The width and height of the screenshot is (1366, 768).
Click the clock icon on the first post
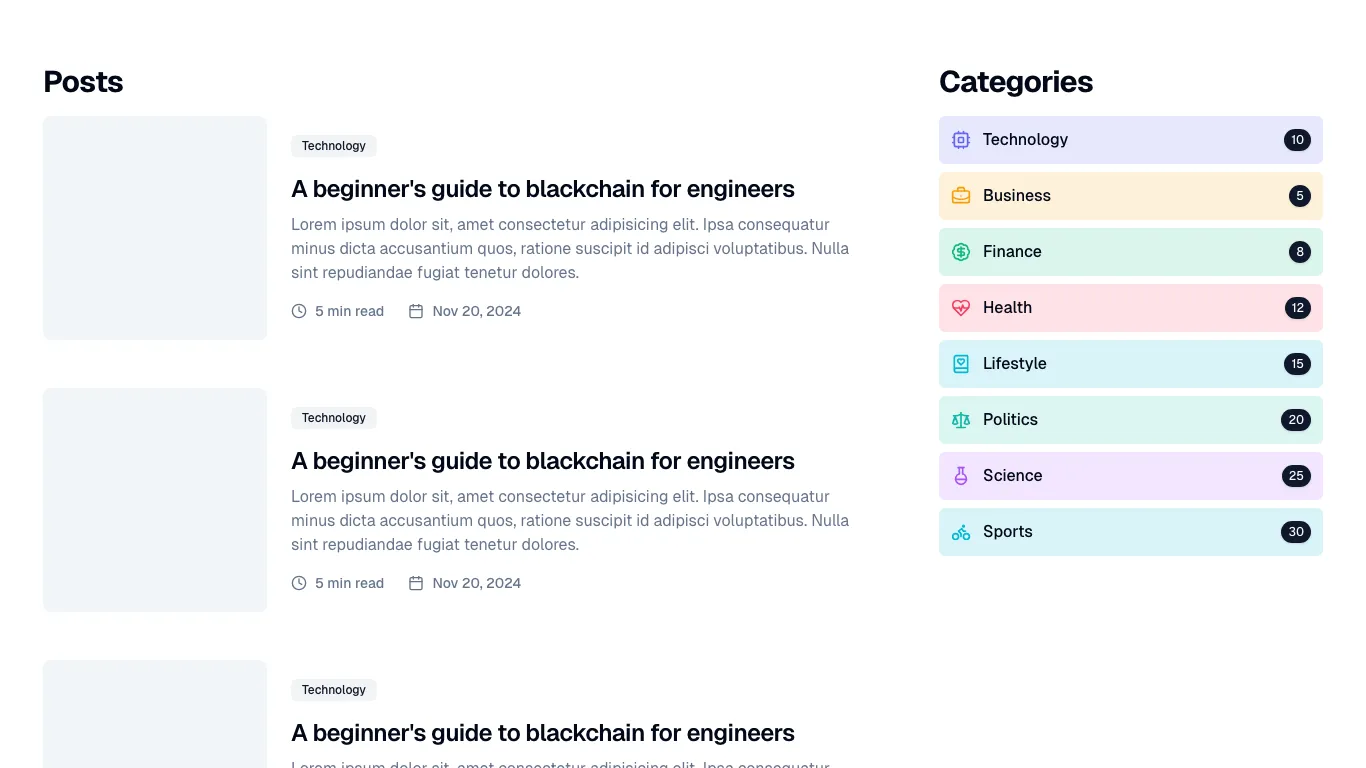pyautogui.click(x=299, y=311)
